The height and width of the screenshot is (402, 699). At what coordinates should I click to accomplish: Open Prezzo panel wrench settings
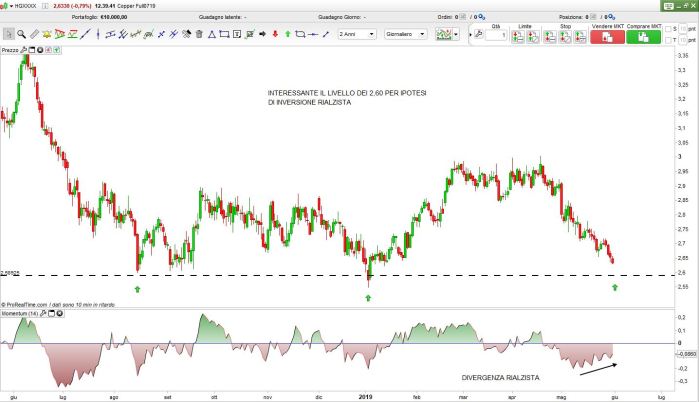click(x=24, y=48)
